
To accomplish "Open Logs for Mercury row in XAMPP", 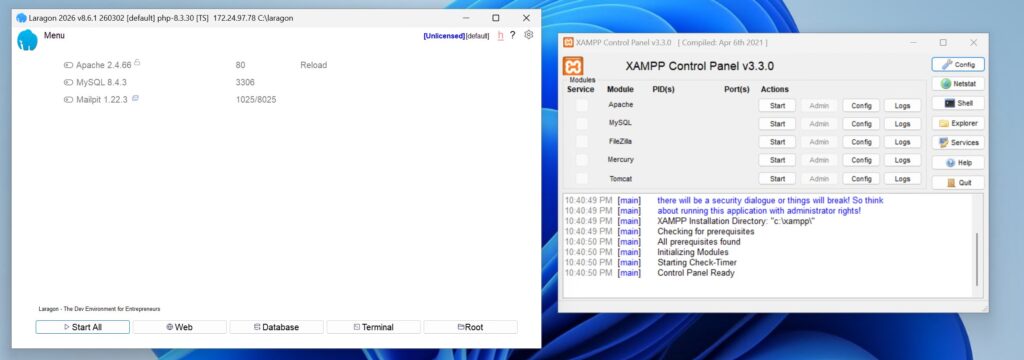I will click(903, 160).
